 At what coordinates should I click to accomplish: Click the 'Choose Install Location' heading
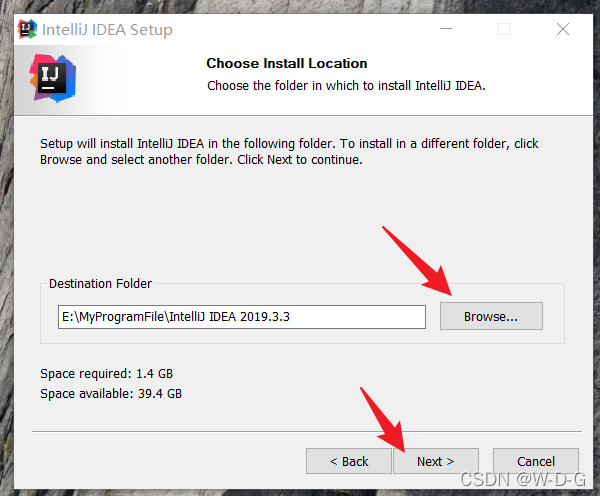[x=287, y=63]
